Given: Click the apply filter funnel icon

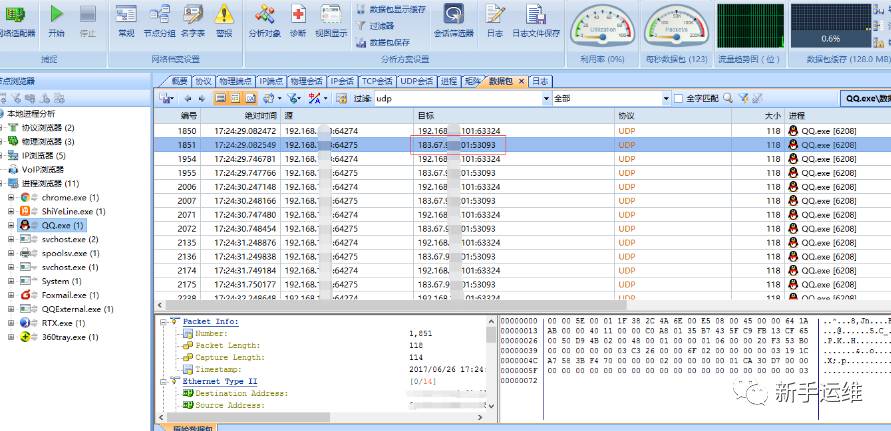Looking at the screenshot, I should pyautogui.click(x=743, y=98).
